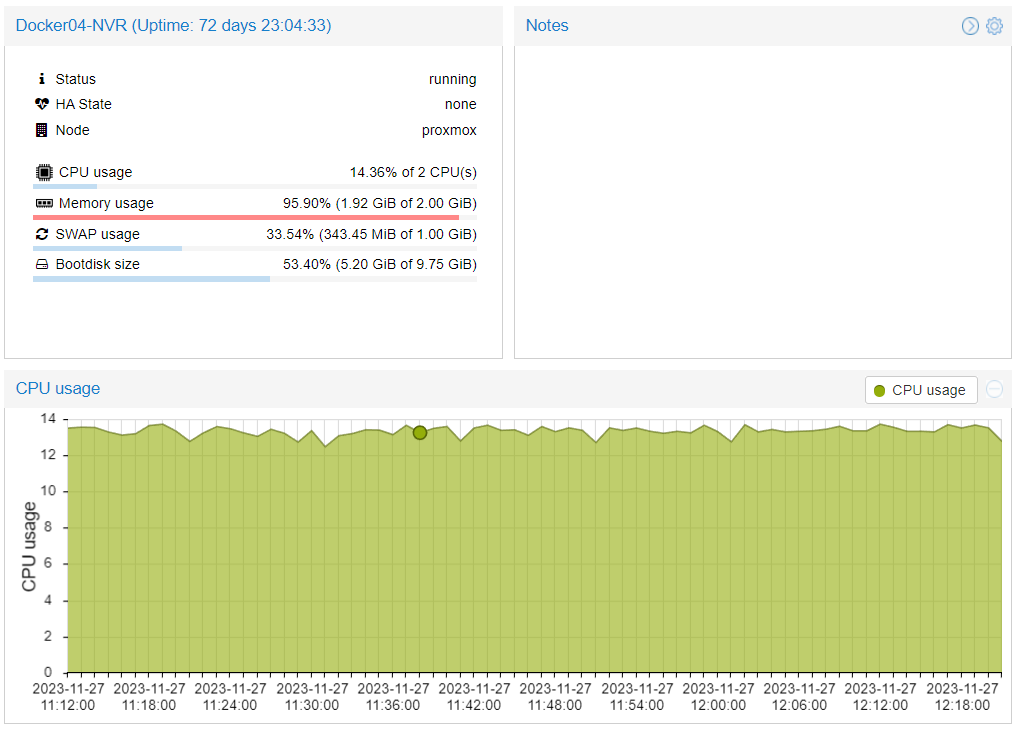Image resolution: width=1025 pixels, height=731 pixels.
Task: Click the highlighted data point on CPU graph
Action: point(420,433)
